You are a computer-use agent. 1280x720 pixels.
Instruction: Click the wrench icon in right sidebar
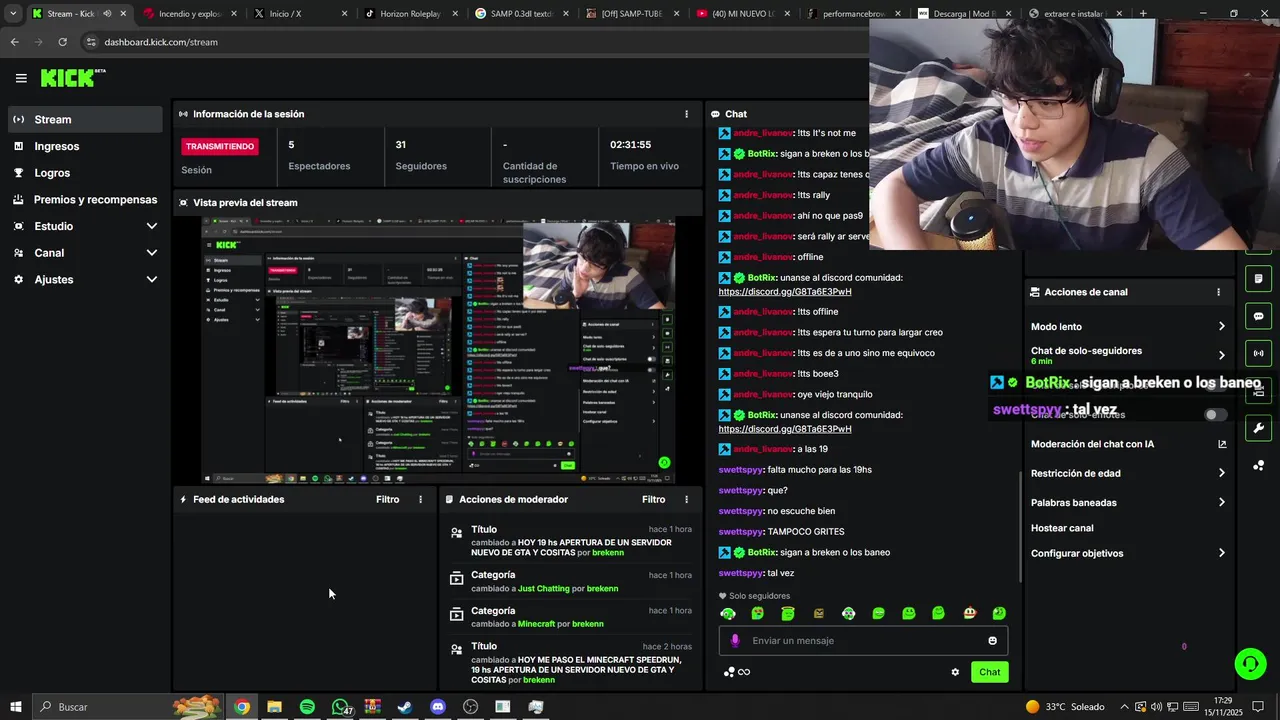[x=1258, y=429]
